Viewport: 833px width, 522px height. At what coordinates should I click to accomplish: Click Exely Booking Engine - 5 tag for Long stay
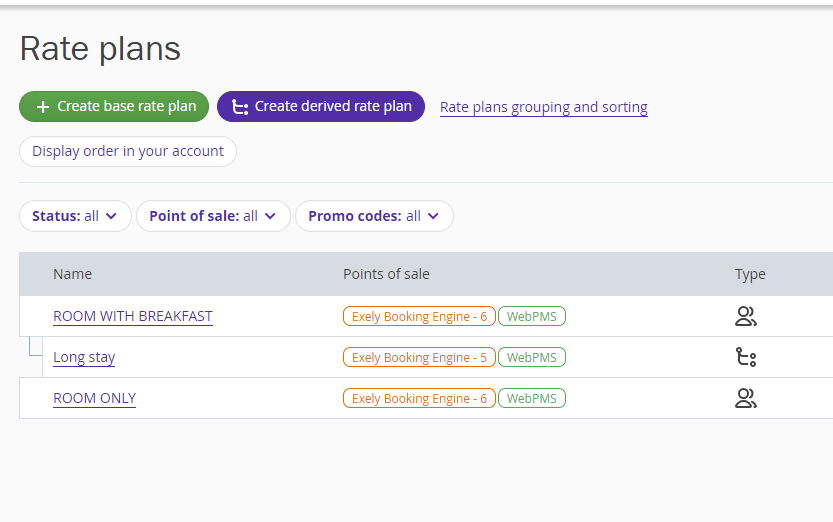[419, 357]
